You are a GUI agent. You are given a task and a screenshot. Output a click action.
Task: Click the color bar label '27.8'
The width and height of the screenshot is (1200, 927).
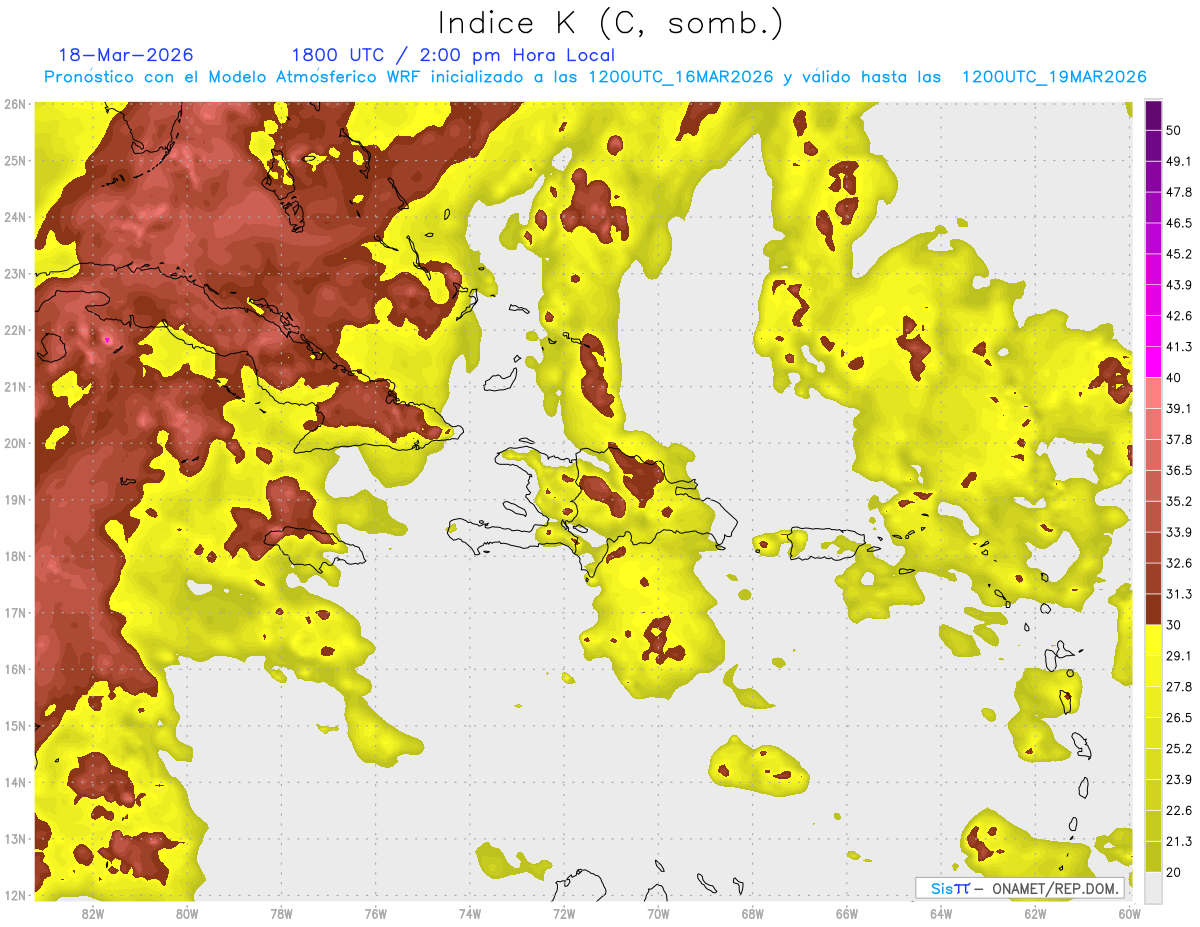tap(1179, 687)
